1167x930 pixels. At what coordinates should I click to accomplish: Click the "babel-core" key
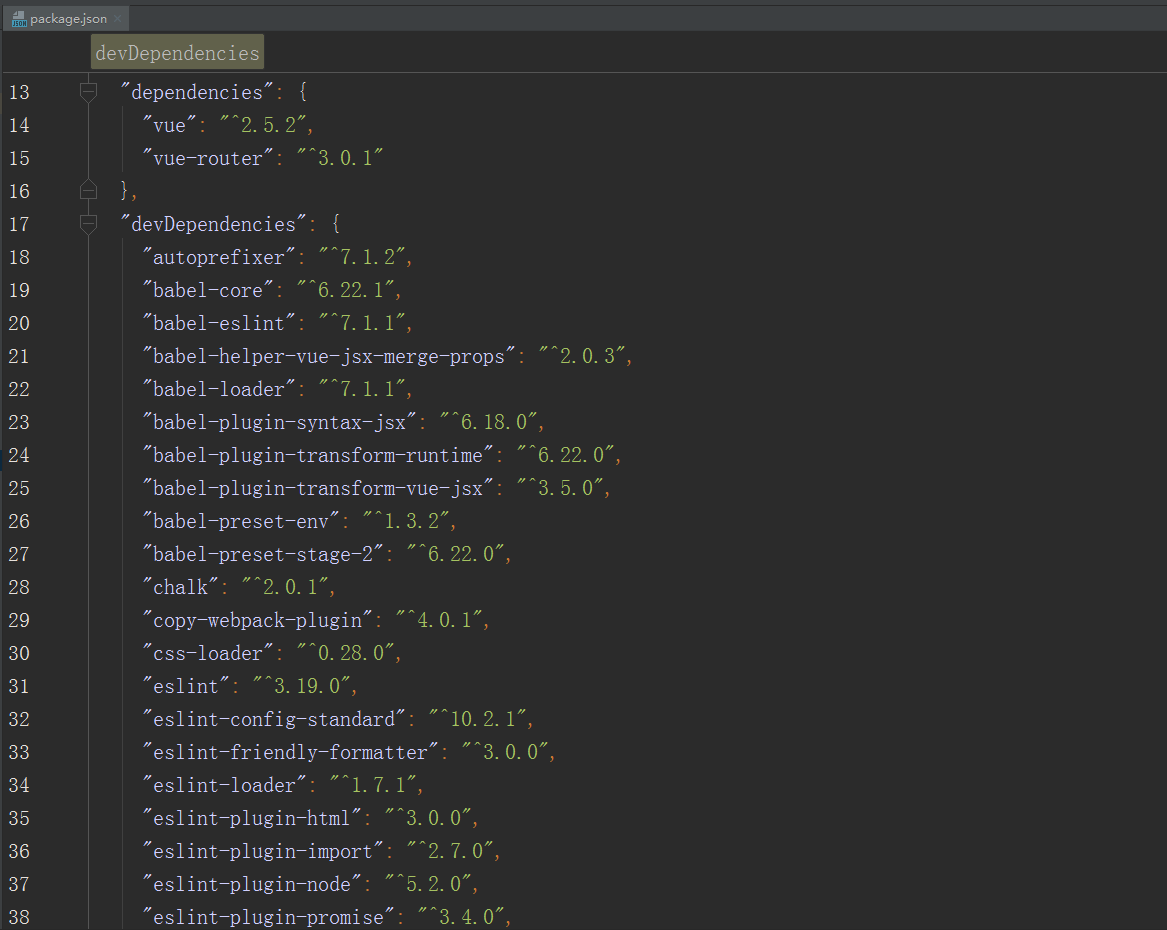[x=208, y=290]
